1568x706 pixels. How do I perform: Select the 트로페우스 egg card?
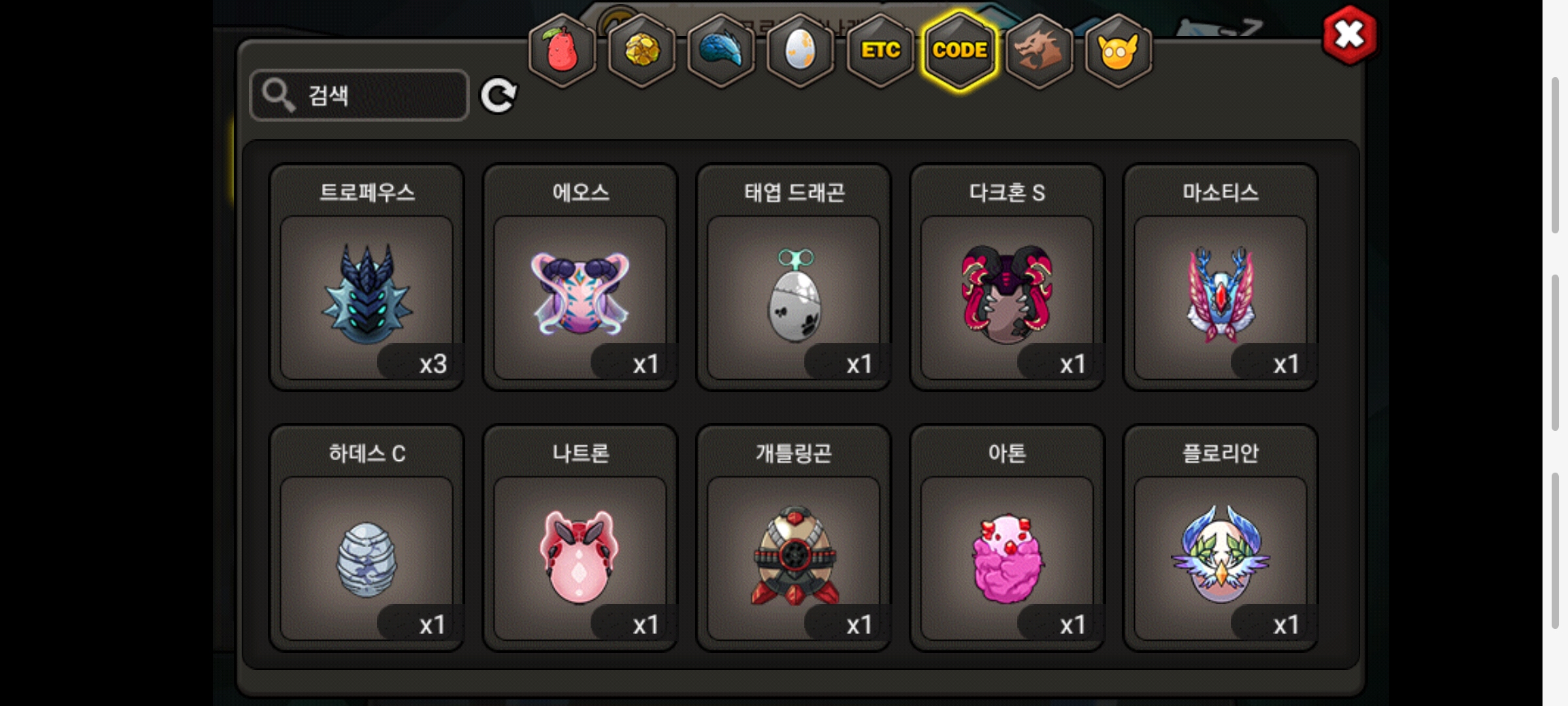367,277
